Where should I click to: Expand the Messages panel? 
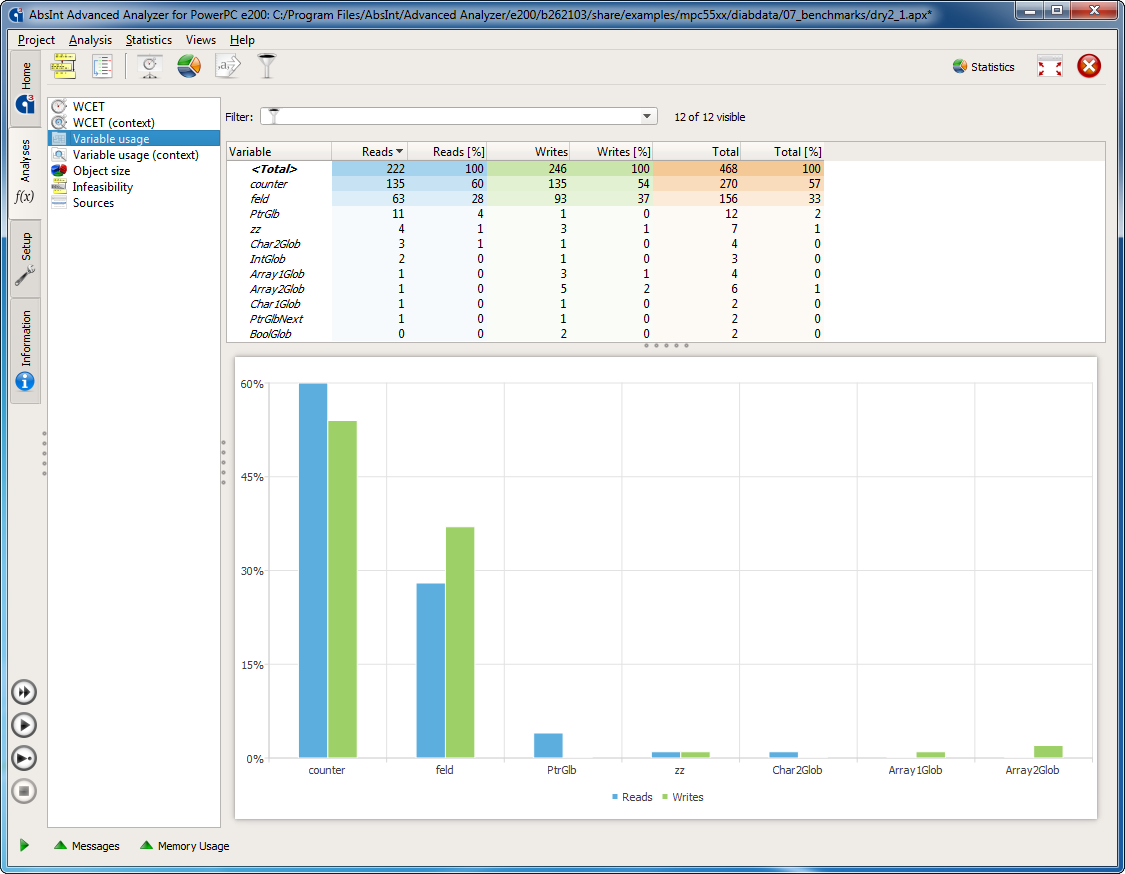(x=87, y=846)
